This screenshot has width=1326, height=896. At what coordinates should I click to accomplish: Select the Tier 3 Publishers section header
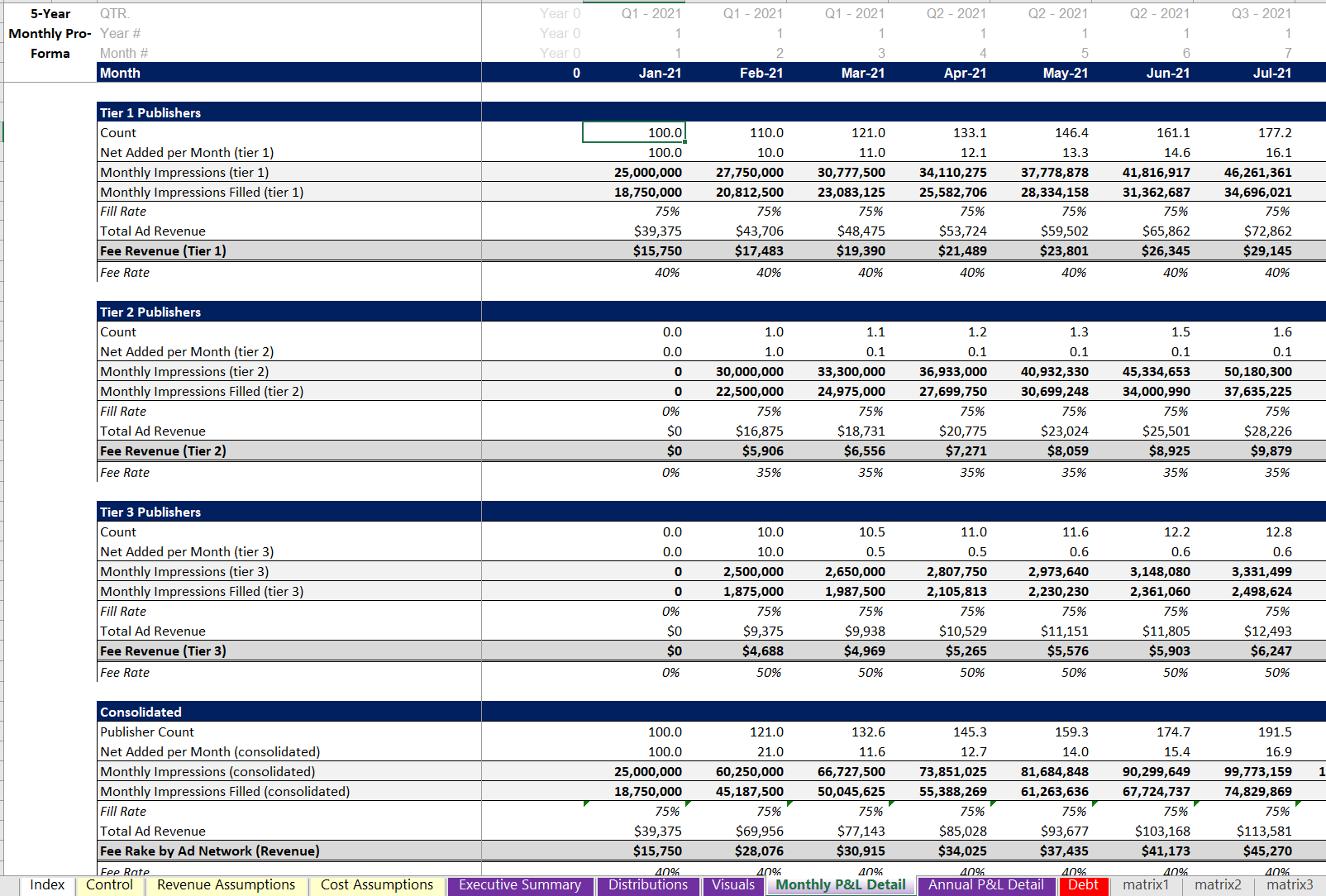point(150,512)
